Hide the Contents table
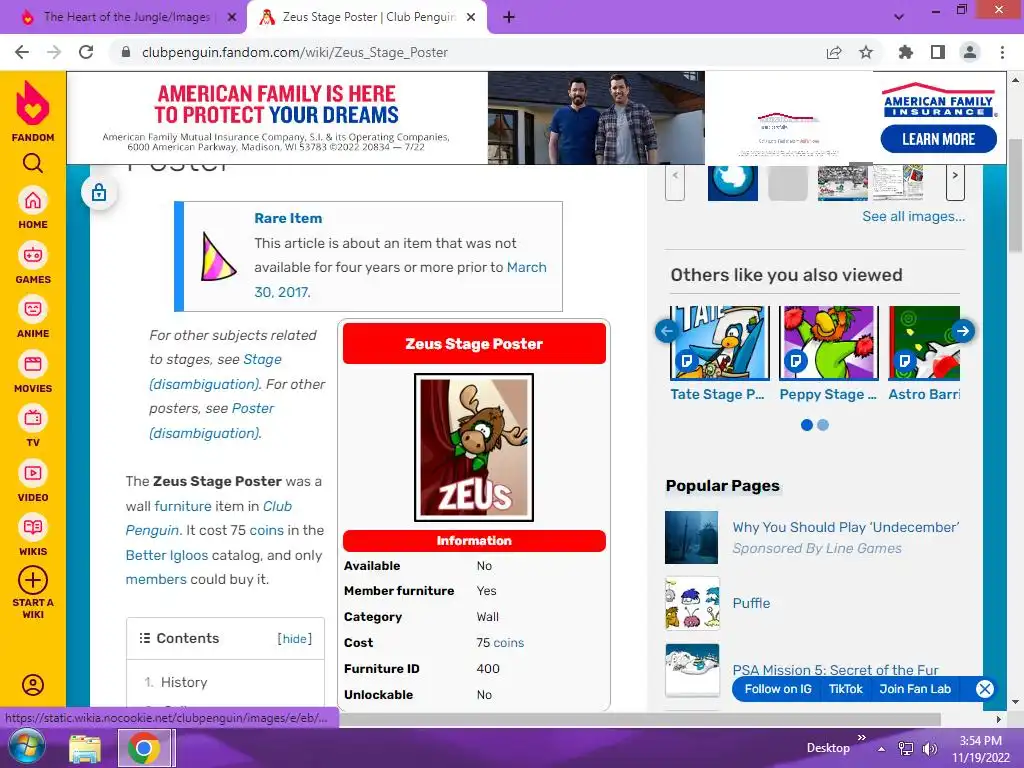 click(295, 639)
